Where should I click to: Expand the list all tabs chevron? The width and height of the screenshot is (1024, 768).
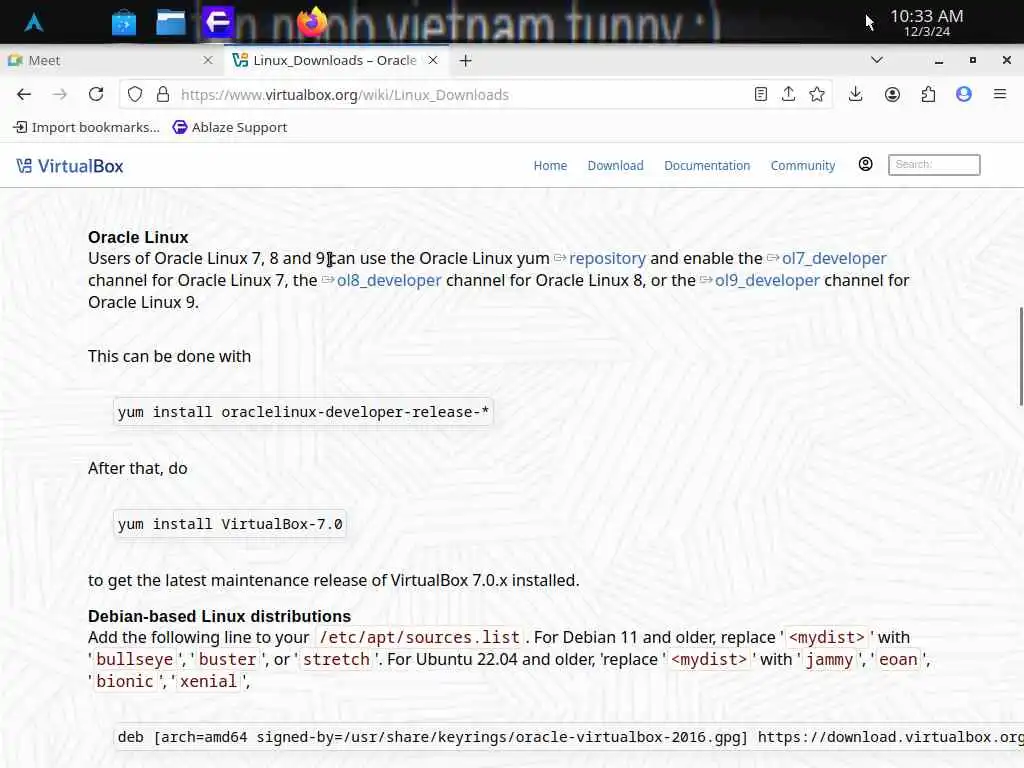point(876,60)
